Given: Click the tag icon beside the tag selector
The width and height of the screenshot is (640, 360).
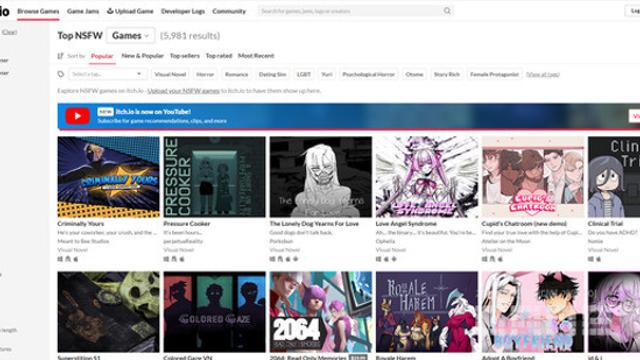Looking at the screenshot, I should tap(61, 74).
